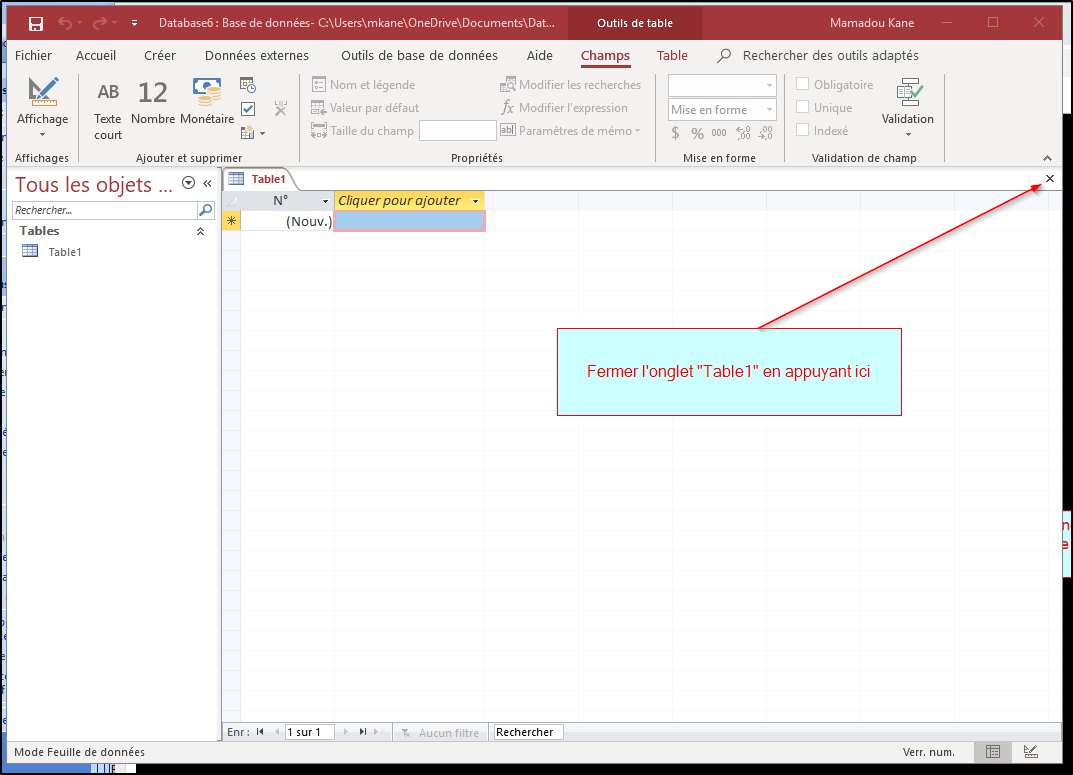
Task: Toggle the Obligatoire checkbox
Action: tap(802, 85)
